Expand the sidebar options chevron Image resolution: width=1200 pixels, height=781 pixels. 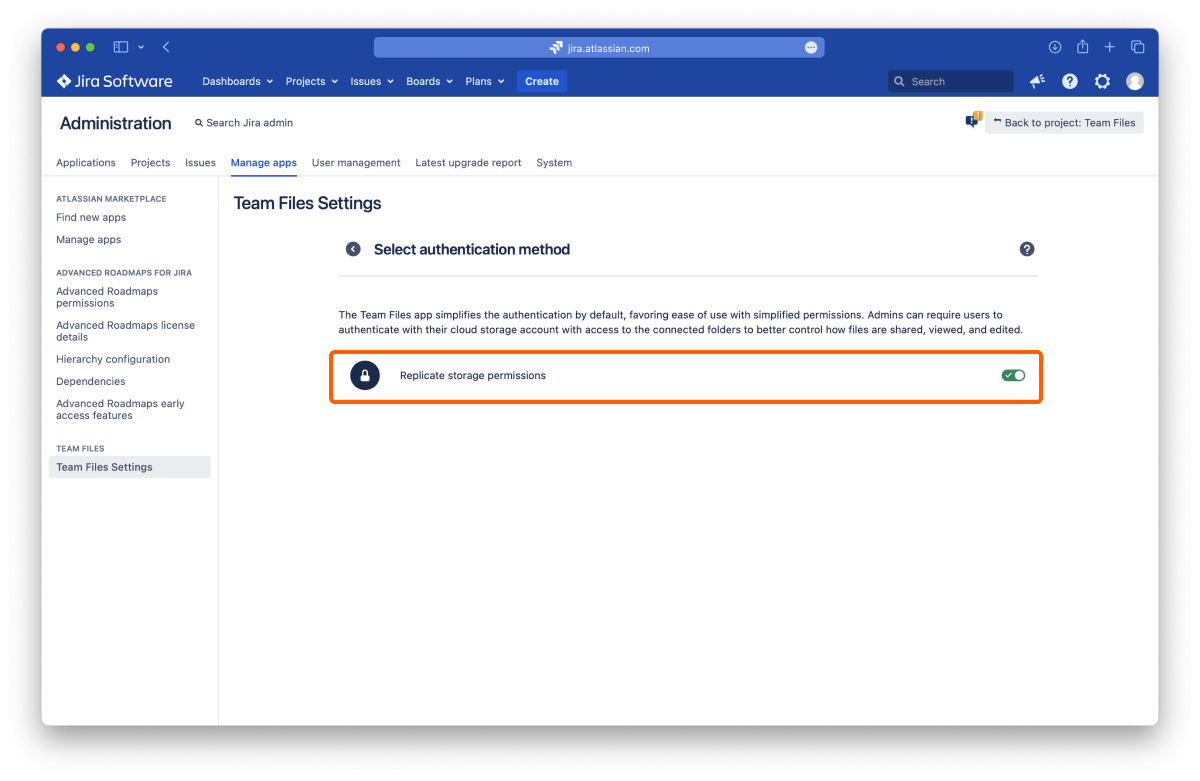[141, 47]
